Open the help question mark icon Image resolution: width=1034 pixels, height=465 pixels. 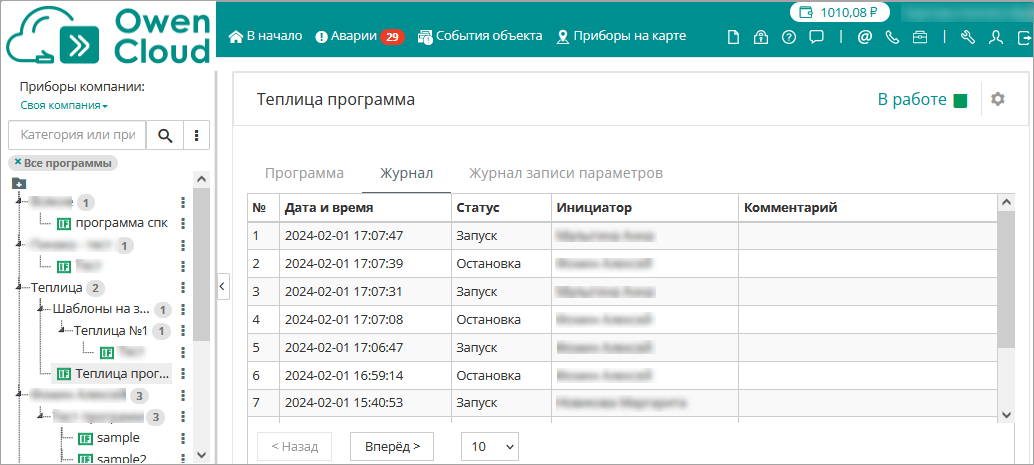coord(789,37)
